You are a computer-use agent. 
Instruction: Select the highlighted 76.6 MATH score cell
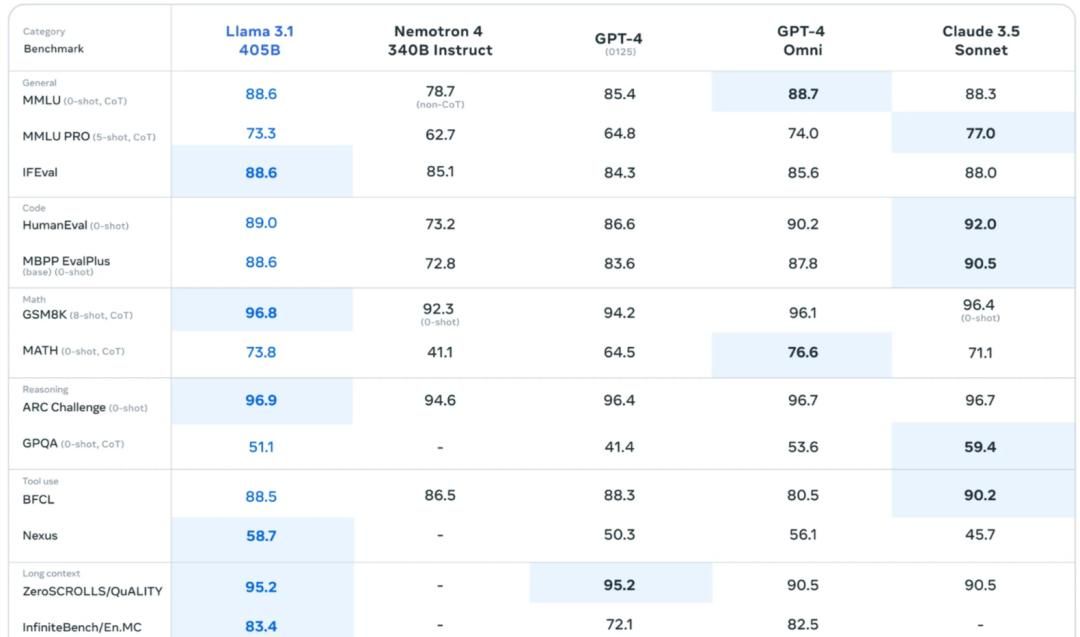(801, 352)
